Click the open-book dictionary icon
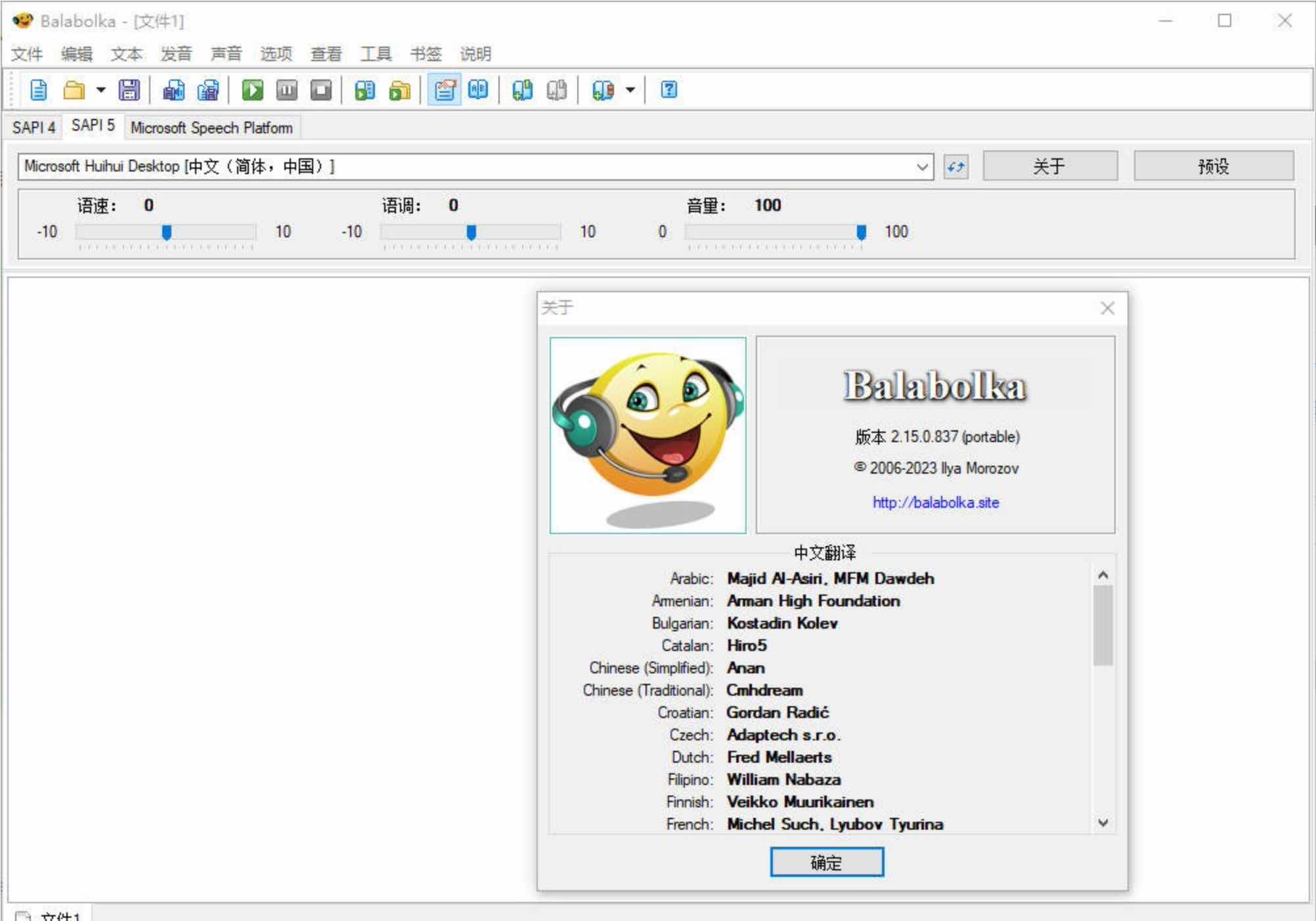 (x=478, y=90)
